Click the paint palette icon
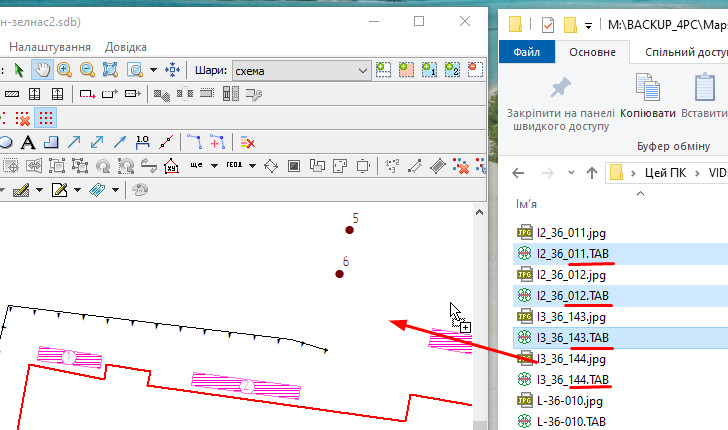The height and width of the screenshot is (430, 728). 139,190
